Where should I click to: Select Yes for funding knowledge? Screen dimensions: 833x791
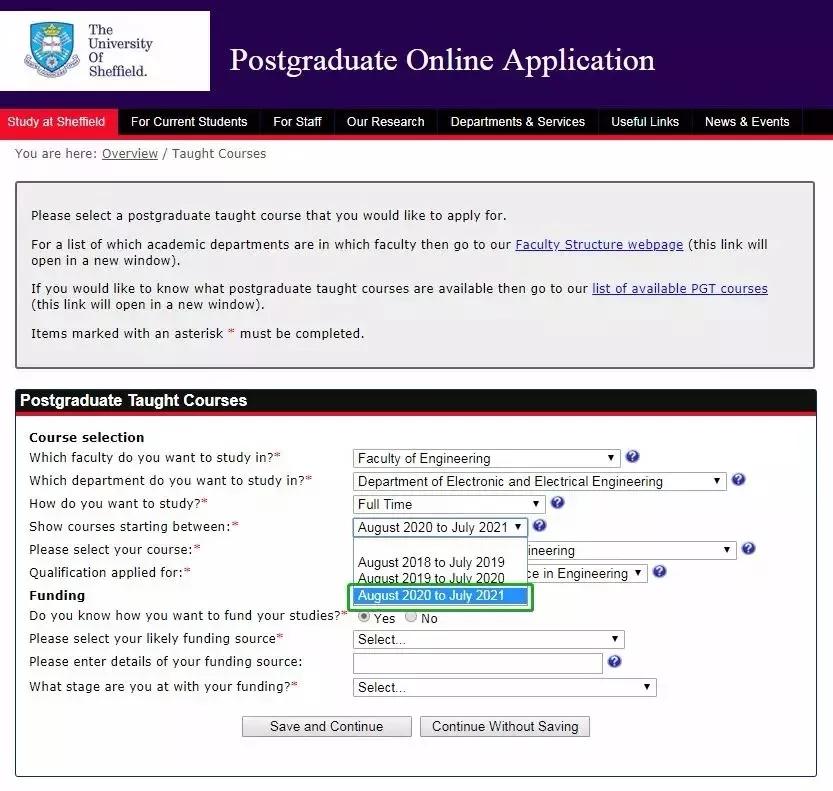tap(364, 617)
